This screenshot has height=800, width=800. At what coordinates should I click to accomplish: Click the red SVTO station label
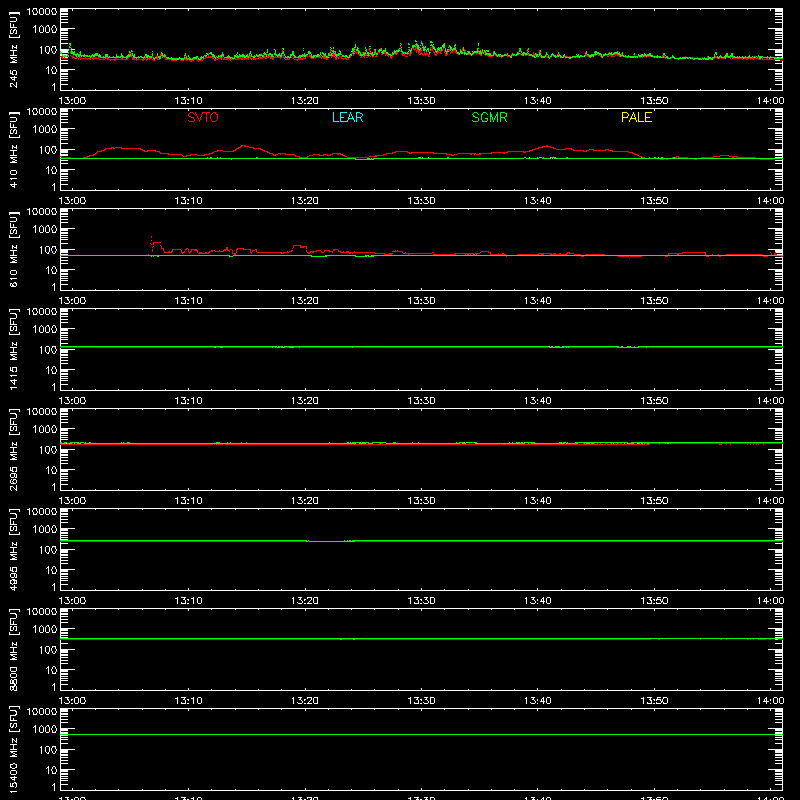pos(203,117)
